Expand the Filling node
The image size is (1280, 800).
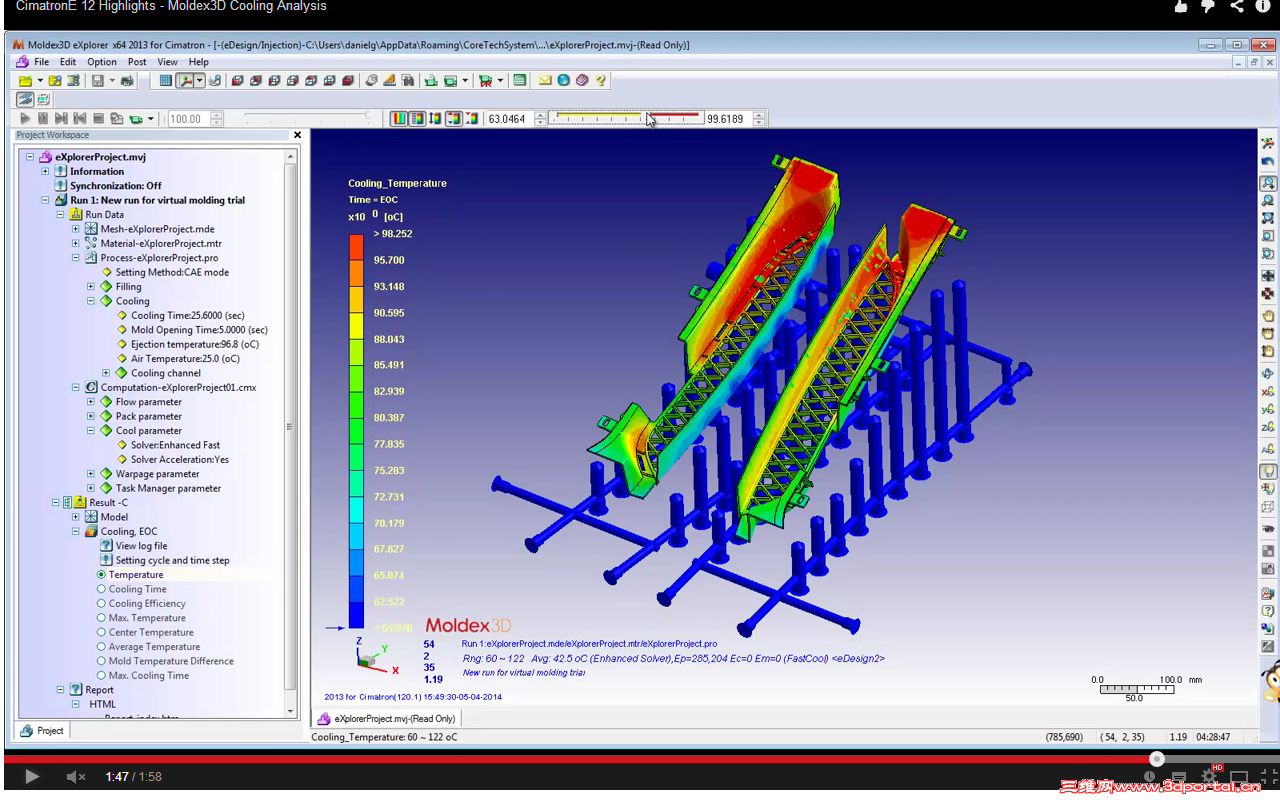(91, 287)
